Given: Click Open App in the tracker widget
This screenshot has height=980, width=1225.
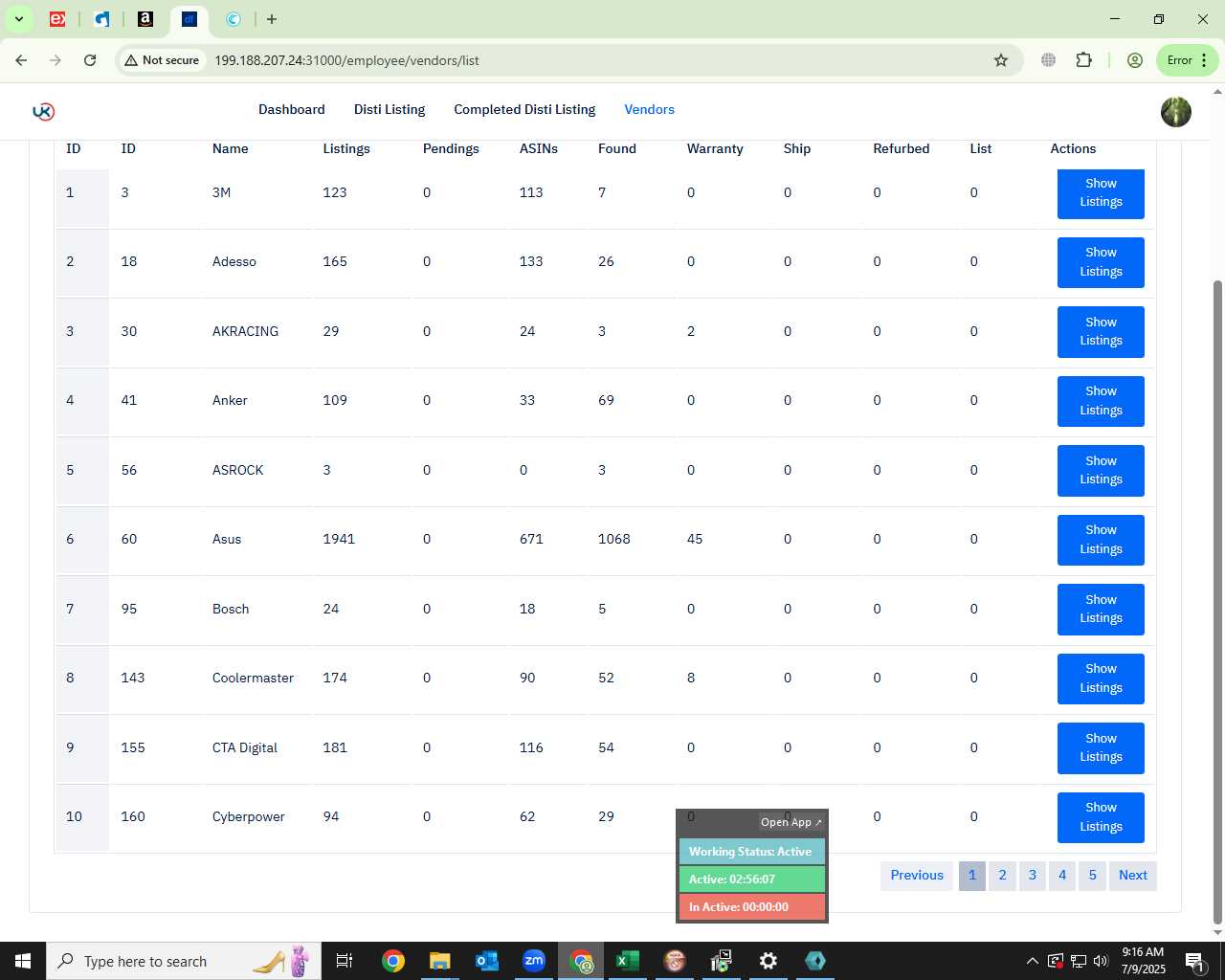Looking at the screenshot, I should click(791, 823).
